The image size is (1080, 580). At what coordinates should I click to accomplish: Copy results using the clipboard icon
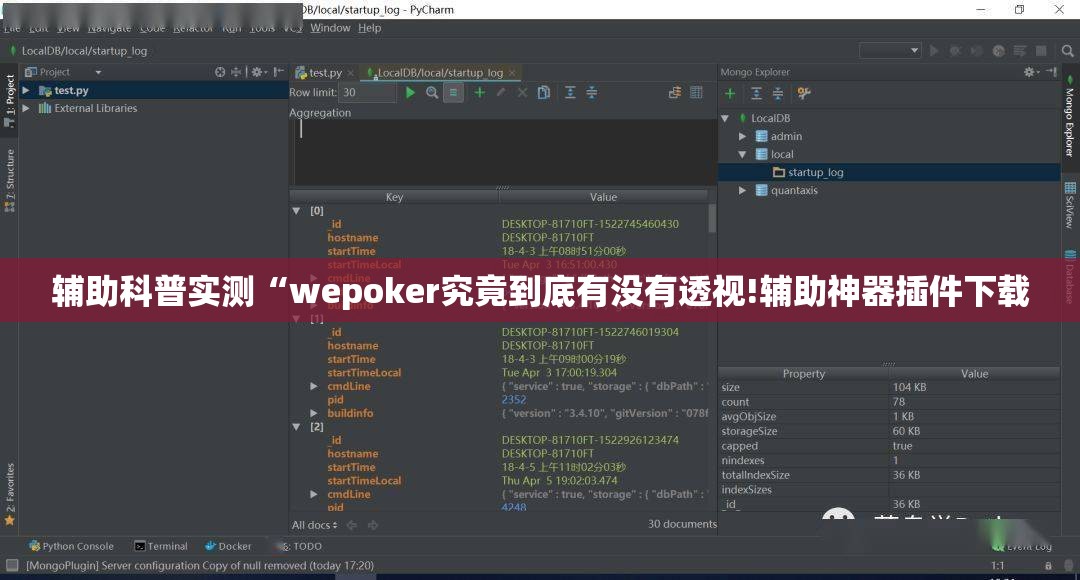(x=543, y=92)
